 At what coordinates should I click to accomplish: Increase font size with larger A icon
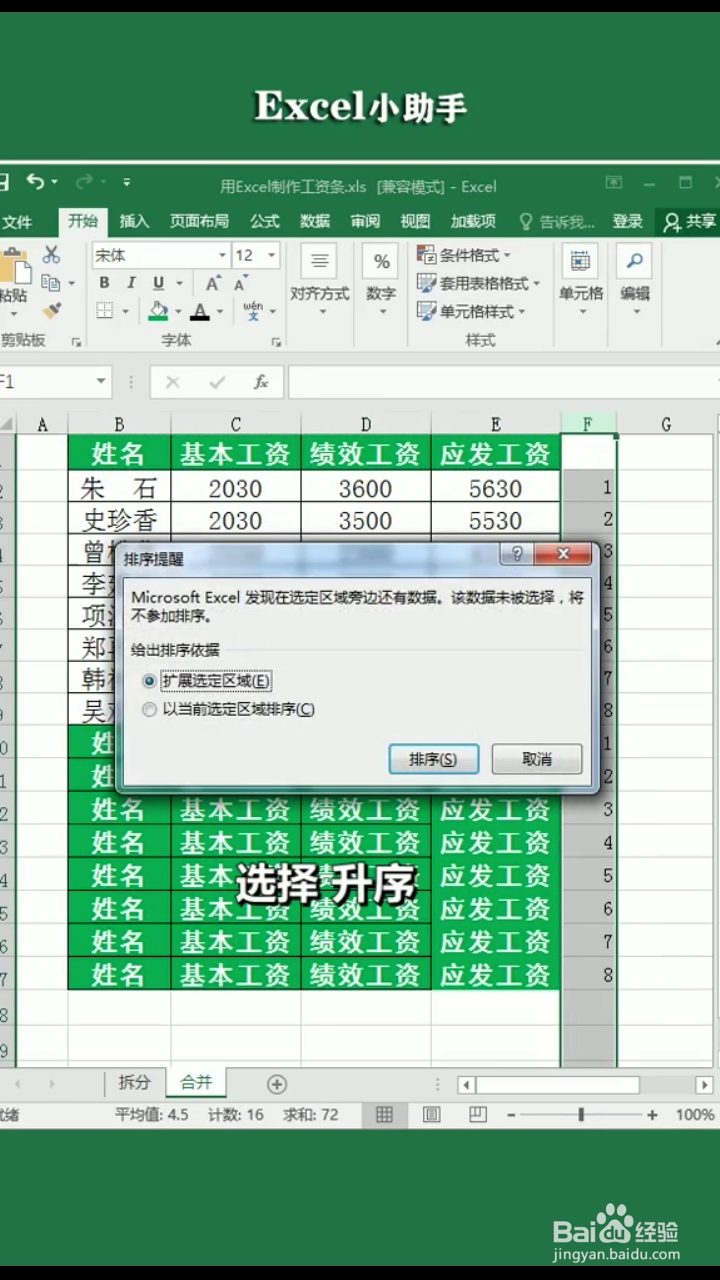click(x=213, y=284)
